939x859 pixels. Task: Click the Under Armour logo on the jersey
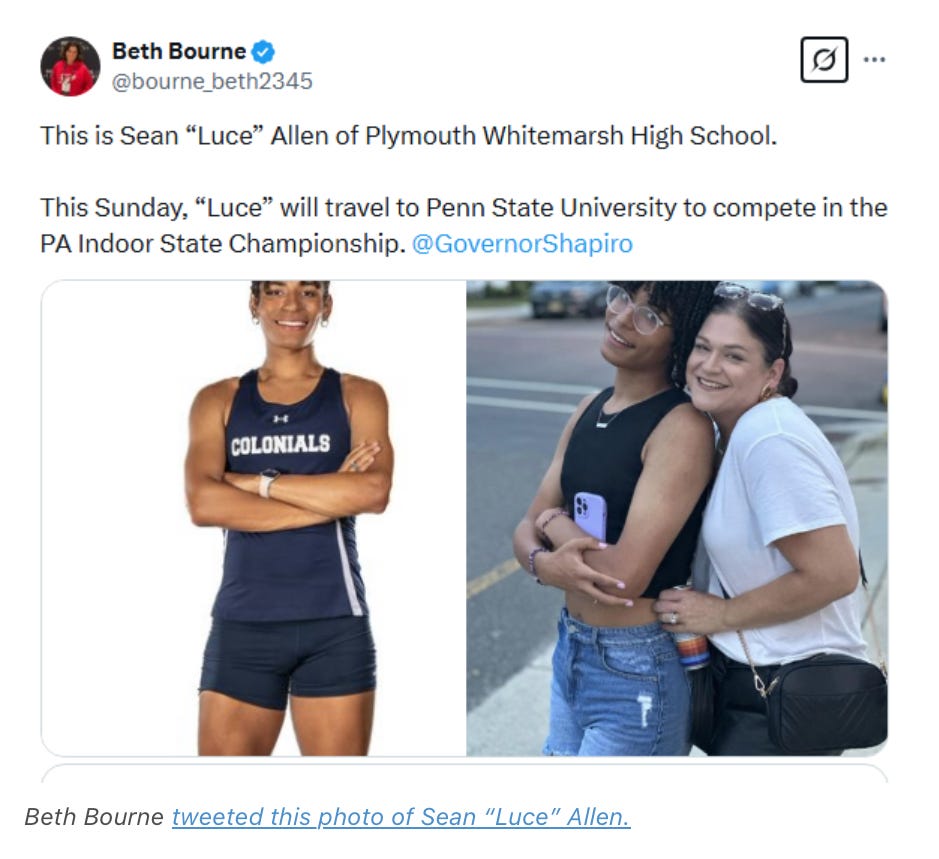[280, 418]
